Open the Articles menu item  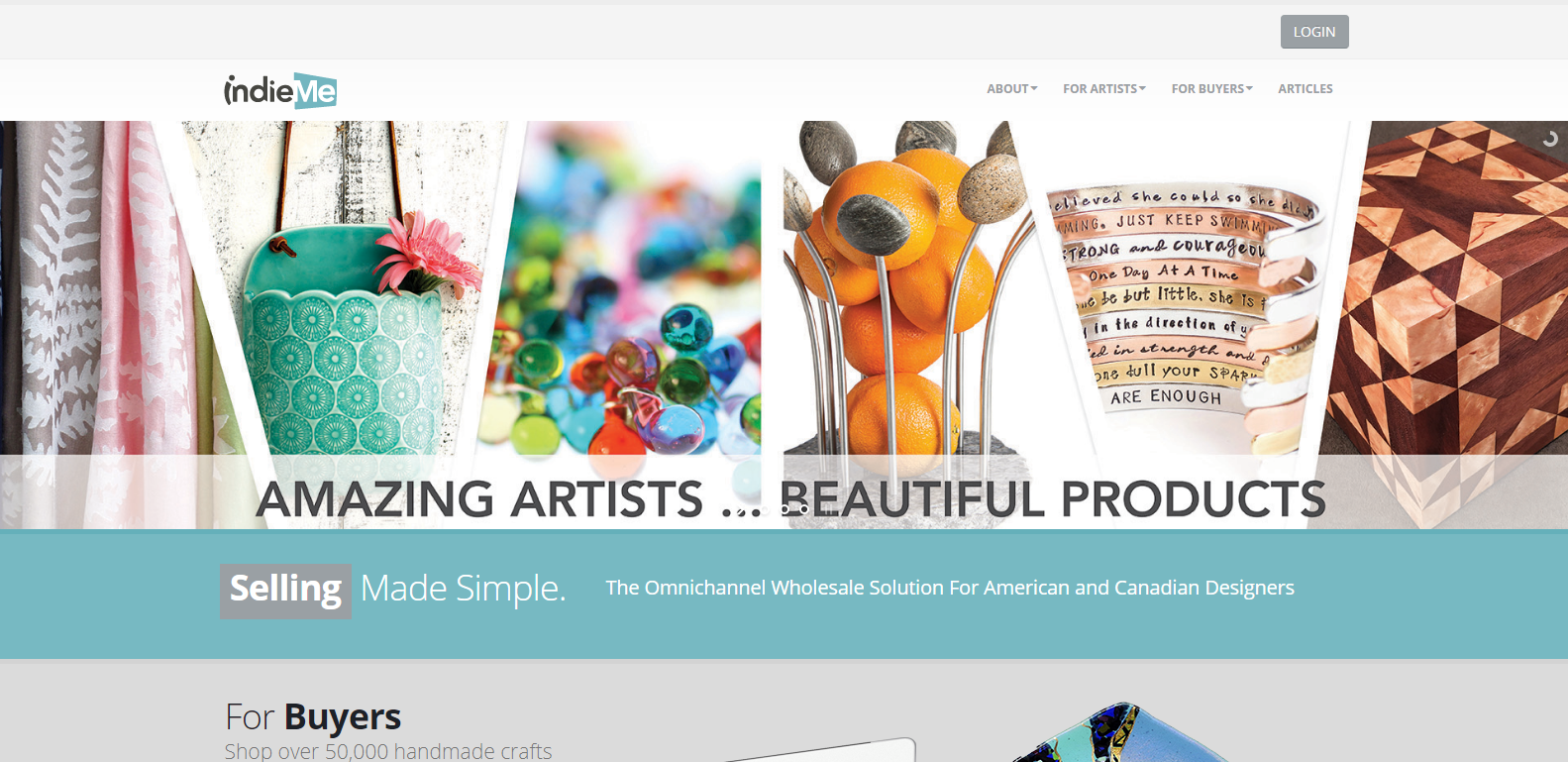[1306, 88]
